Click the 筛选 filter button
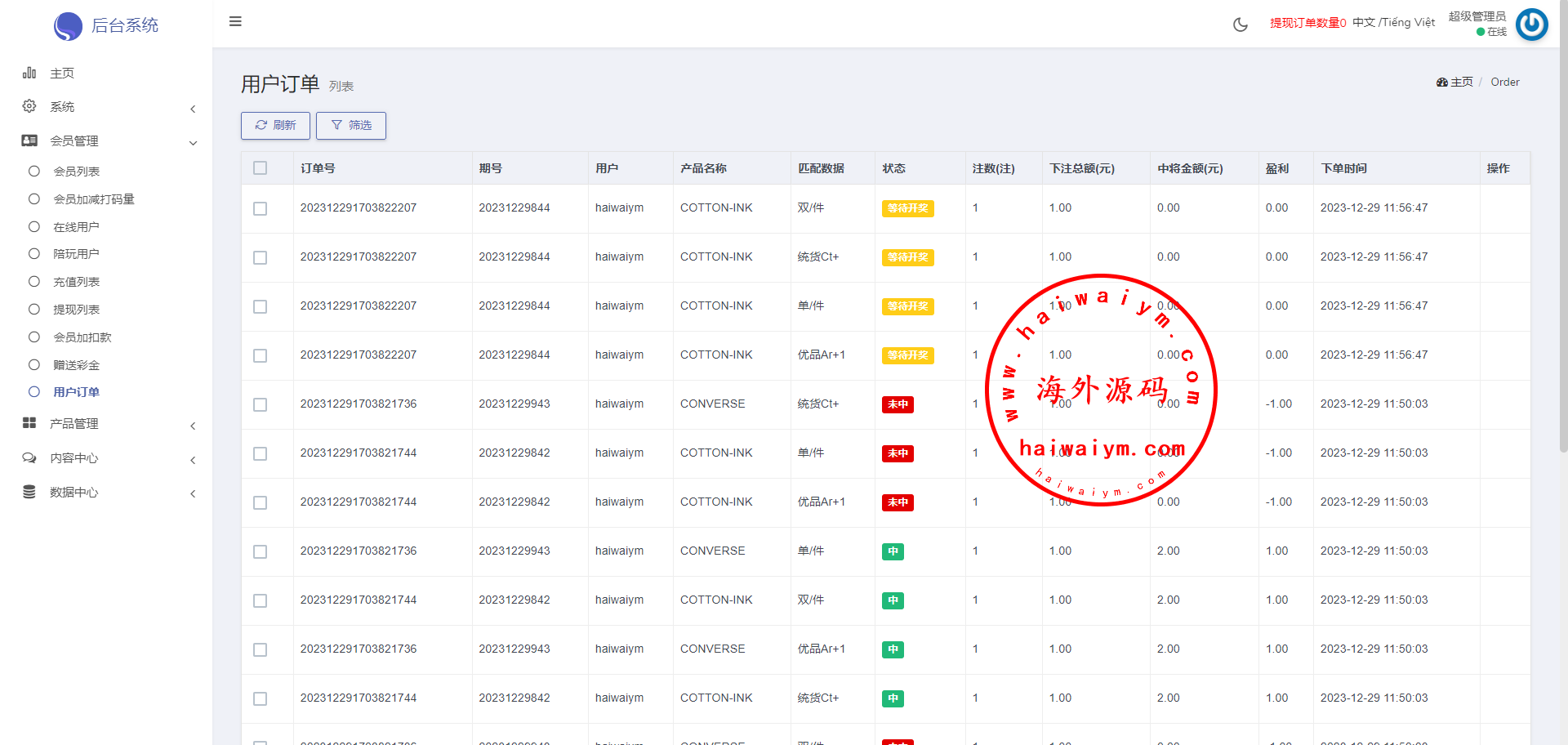Image resolution: width=1568 pixels, height=745 pixels. [351, 126]
